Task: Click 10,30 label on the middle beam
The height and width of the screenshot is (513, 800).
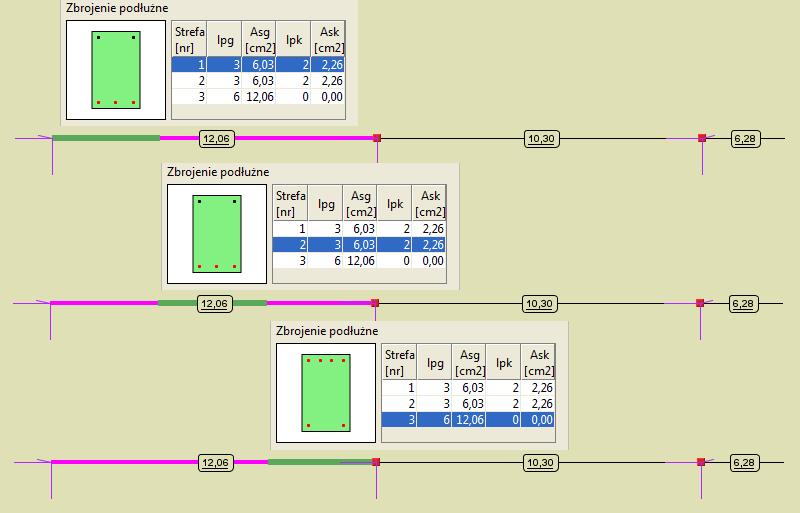Action: click(x=539, y=304)
